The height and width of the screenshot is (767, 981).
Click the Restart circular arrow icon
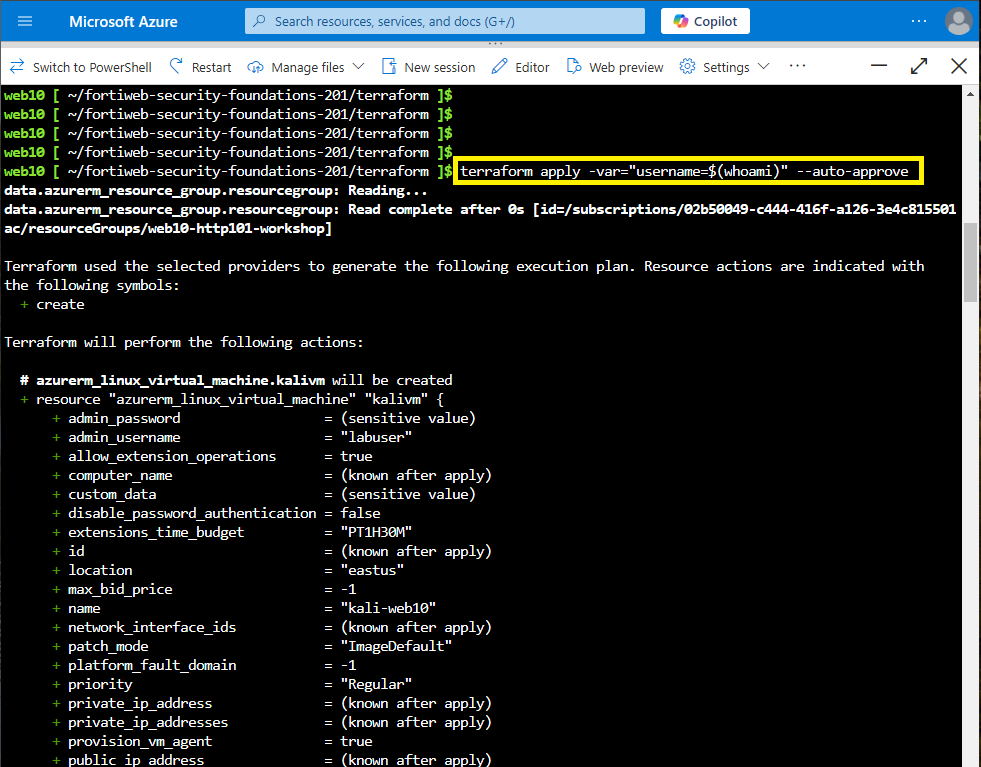tap(176, 66)
